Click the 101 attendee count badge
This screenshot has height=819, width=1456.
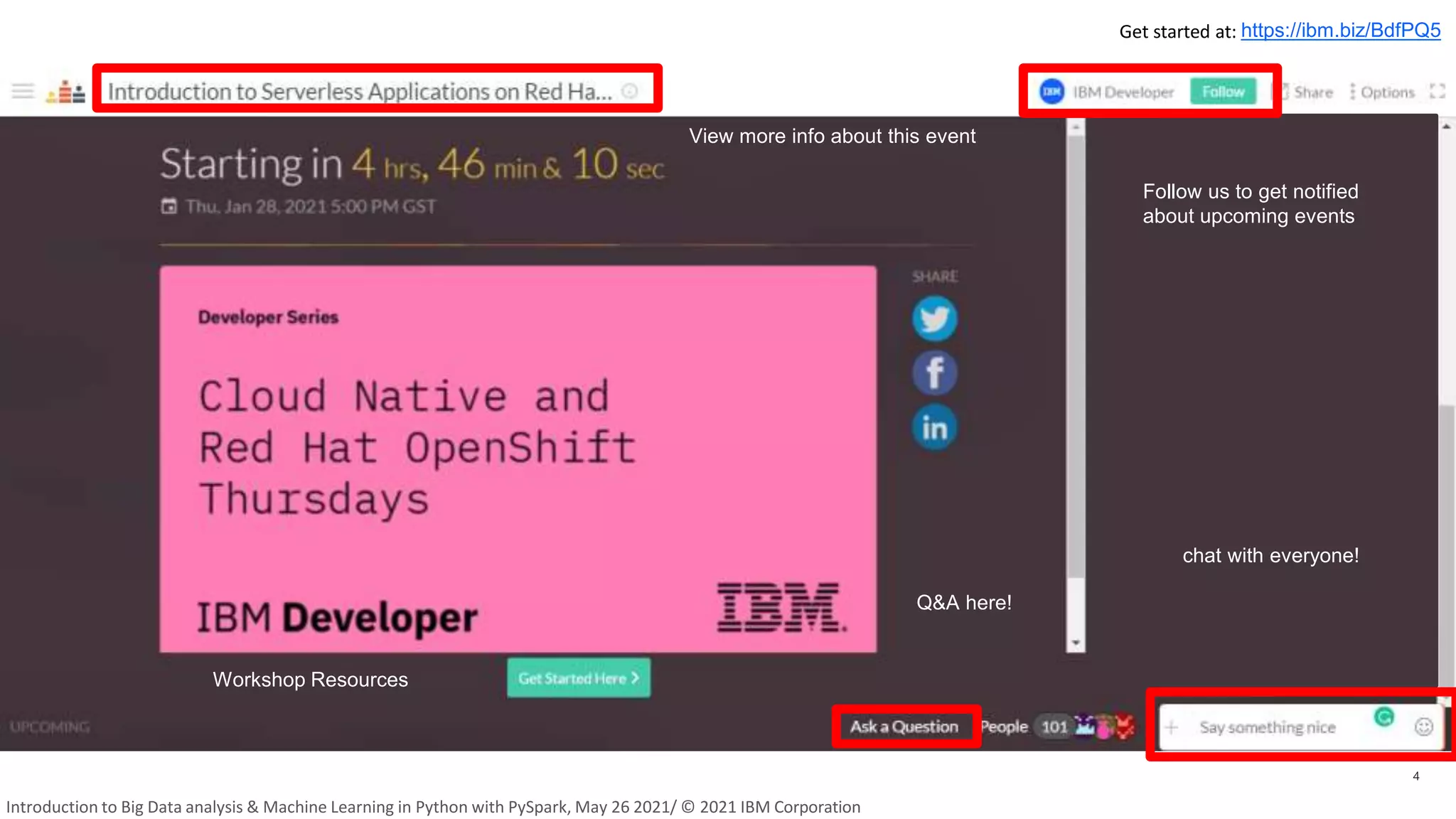pyautogui.click(x=1054, y=727)
